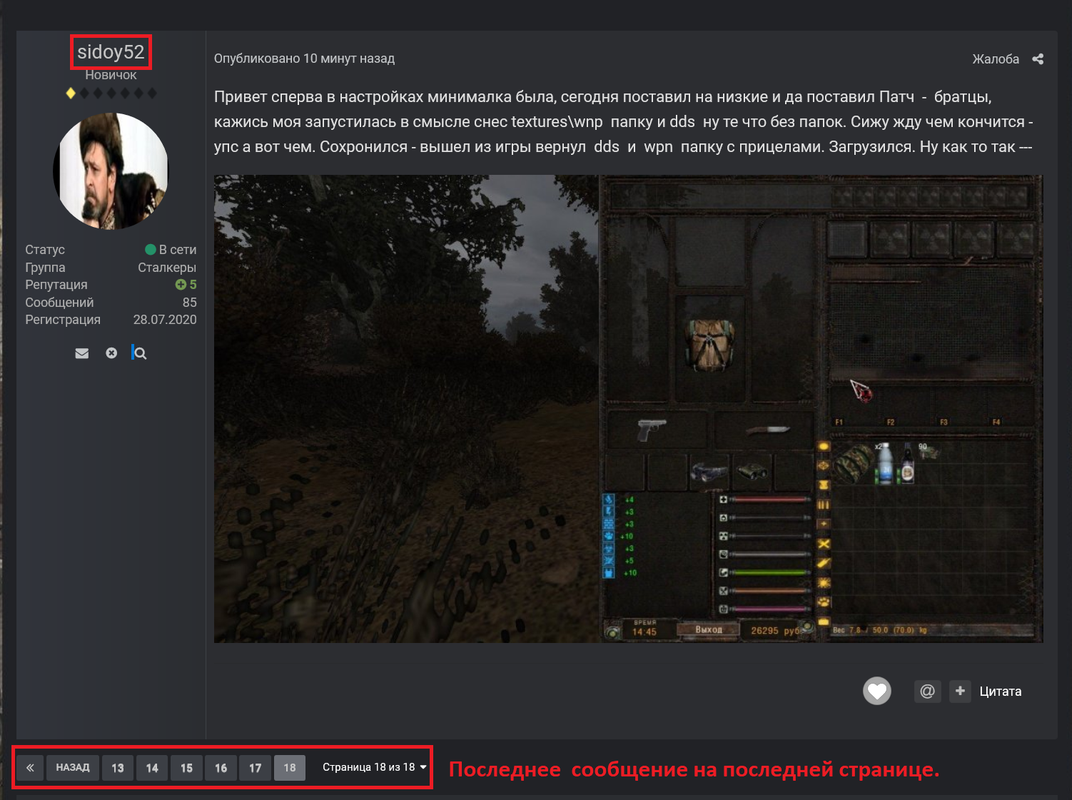
Task: Ignore user with the circled X icon
Action: [111, 353]
